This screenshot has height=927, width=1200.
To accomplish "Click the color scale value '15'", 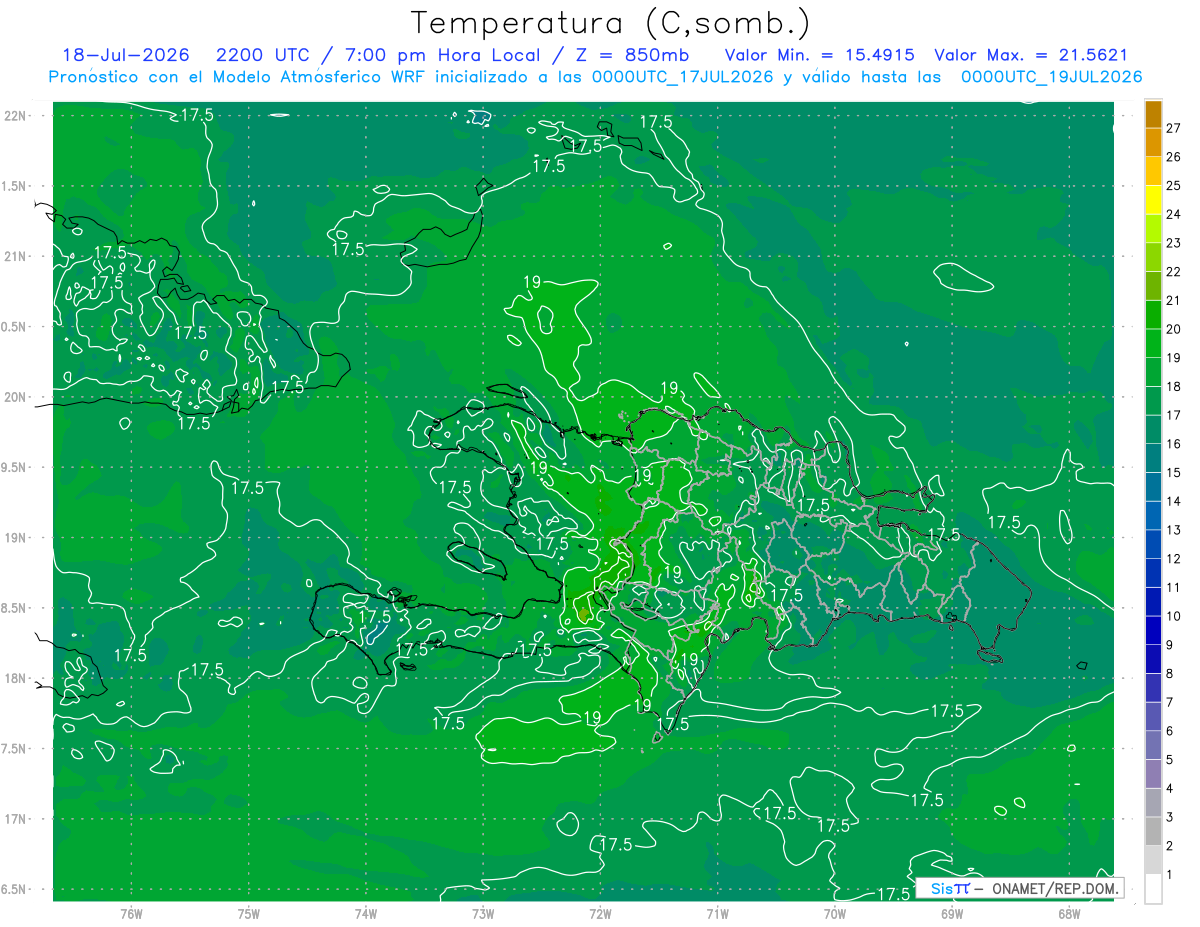I will coord(1174,472).
